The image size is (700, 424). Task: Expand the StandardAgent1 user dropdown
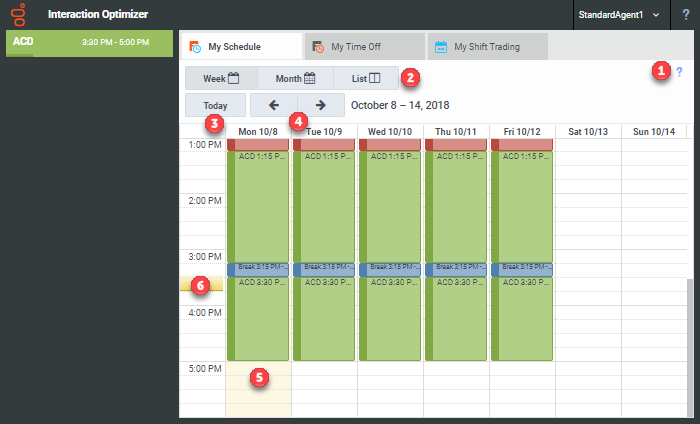[x=618, y=15]
